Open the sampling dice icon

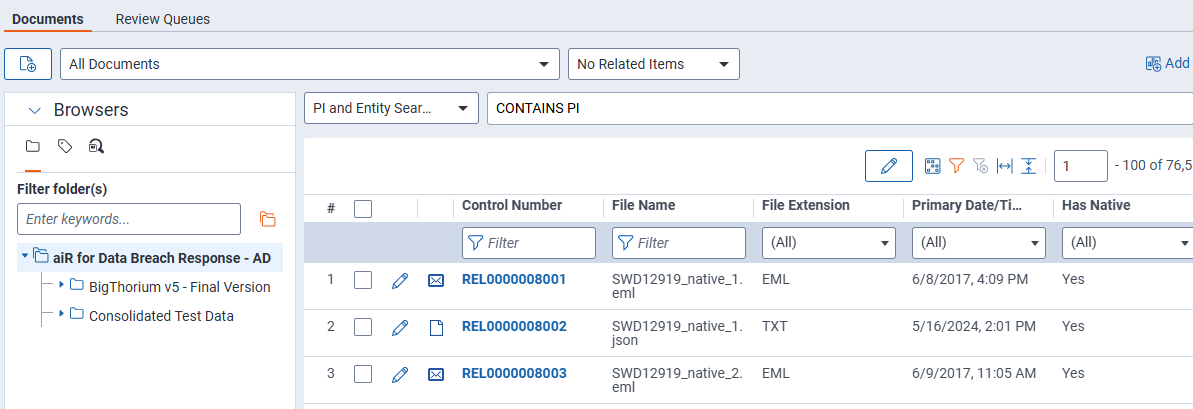click(x=933, y=166)
